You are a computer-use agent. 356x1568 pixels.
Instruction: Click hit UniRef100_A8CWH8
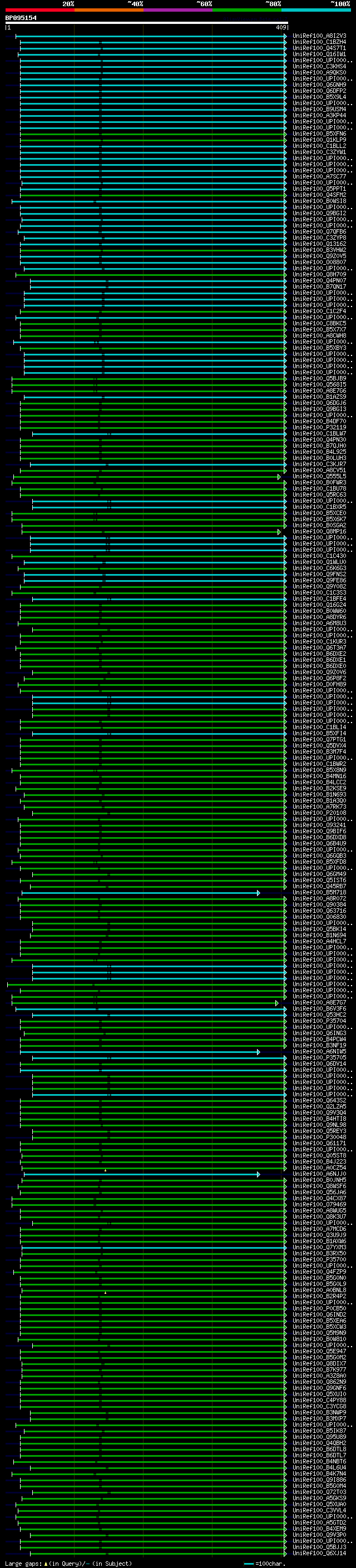tap(319, 335)
